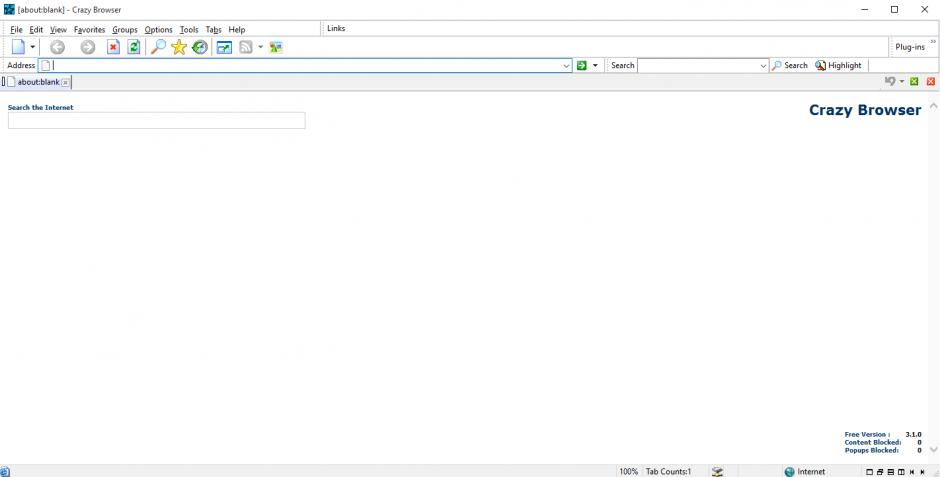This screenshot has height=477, width=940.
Task: Click the Links toolbar label
Action: [x=336, y=28]
